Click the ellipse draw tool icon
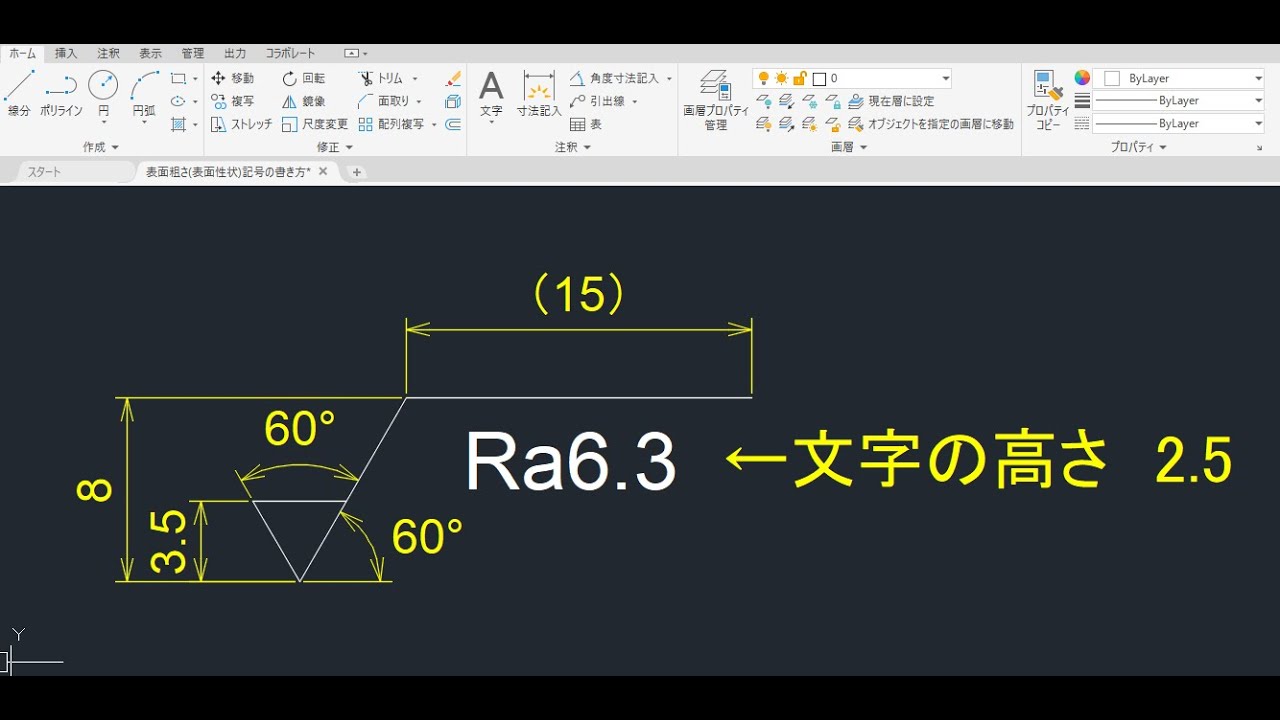This screenshot has width=1280, height=720. click(178, 101)
